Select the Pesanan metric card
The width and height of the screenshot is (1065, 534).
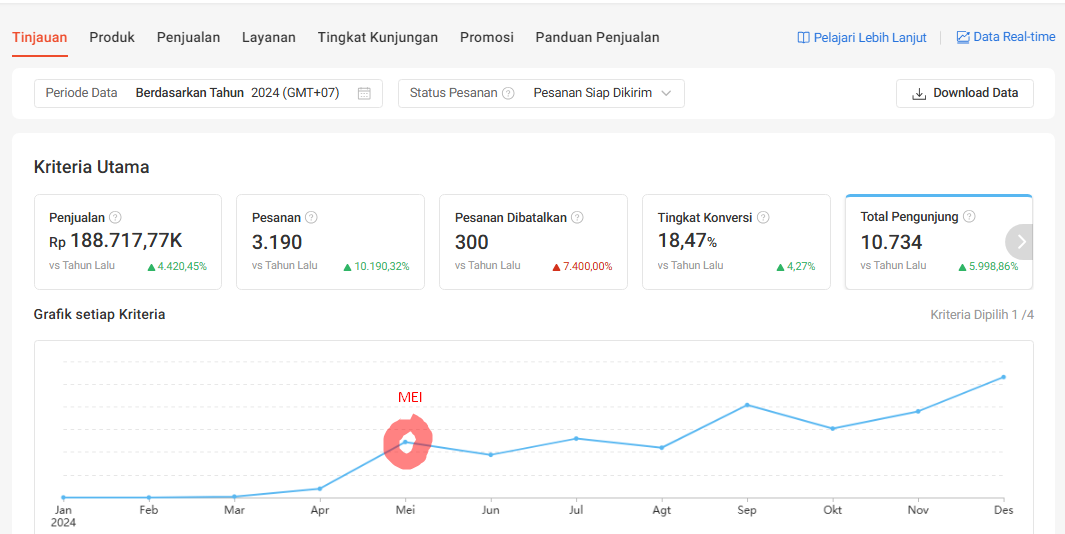point(330,242)
